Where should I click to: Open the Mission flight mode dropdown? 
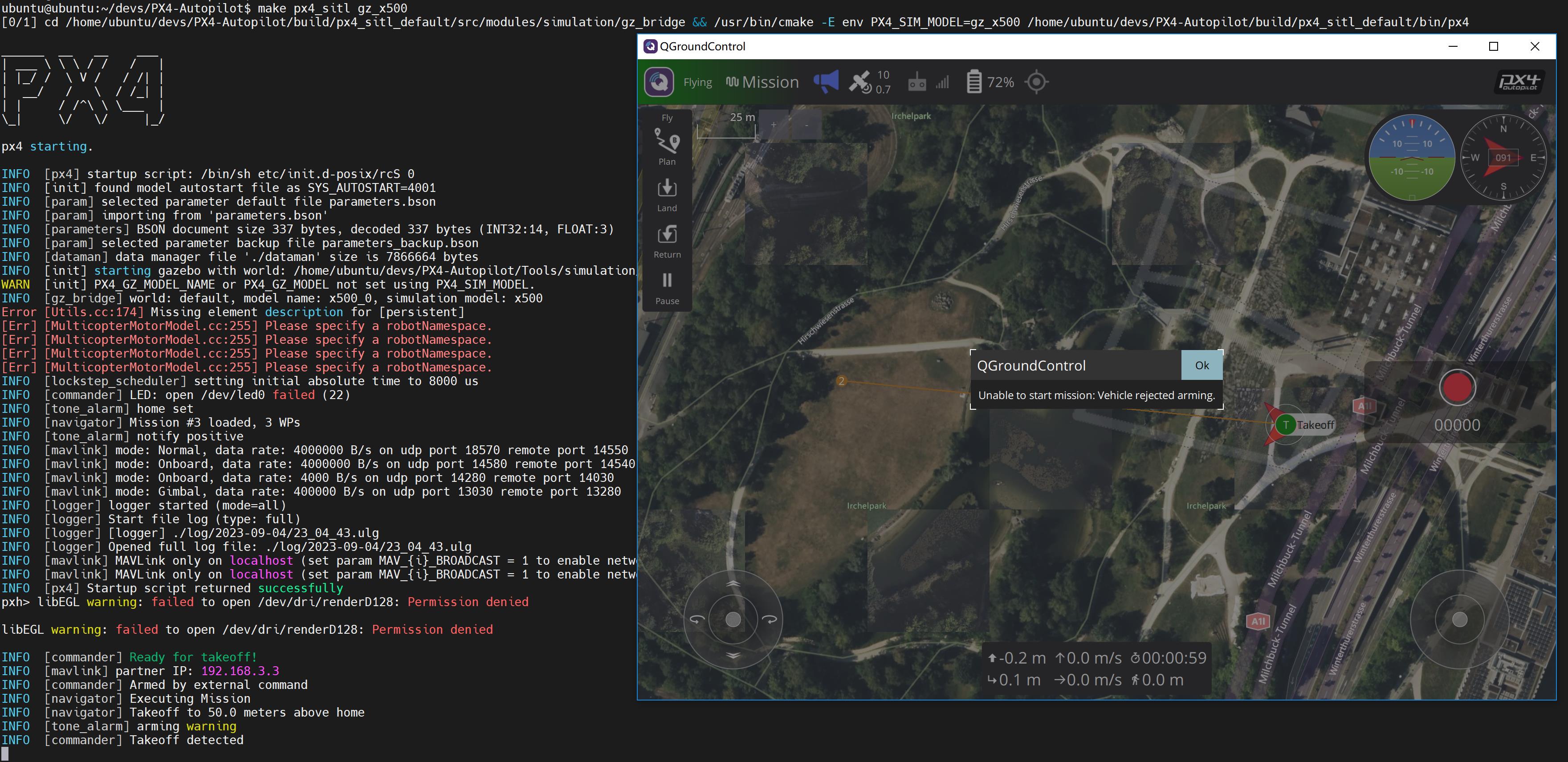pyautogui.click(x=762, y=81)
